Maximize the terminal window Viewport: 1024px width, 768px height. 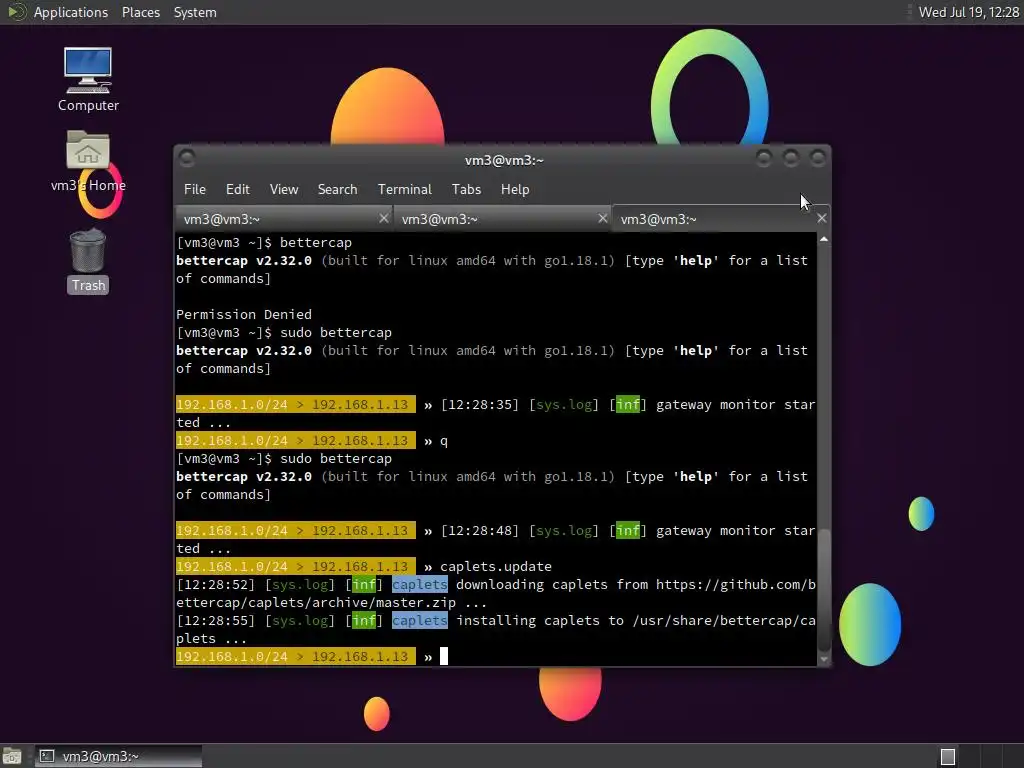pos(790,158)
